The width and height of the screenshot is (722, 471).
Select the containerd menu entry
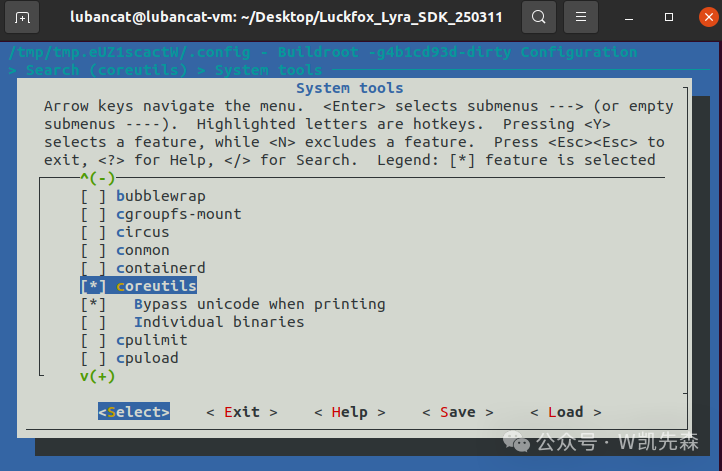click(x=160, y=268)
